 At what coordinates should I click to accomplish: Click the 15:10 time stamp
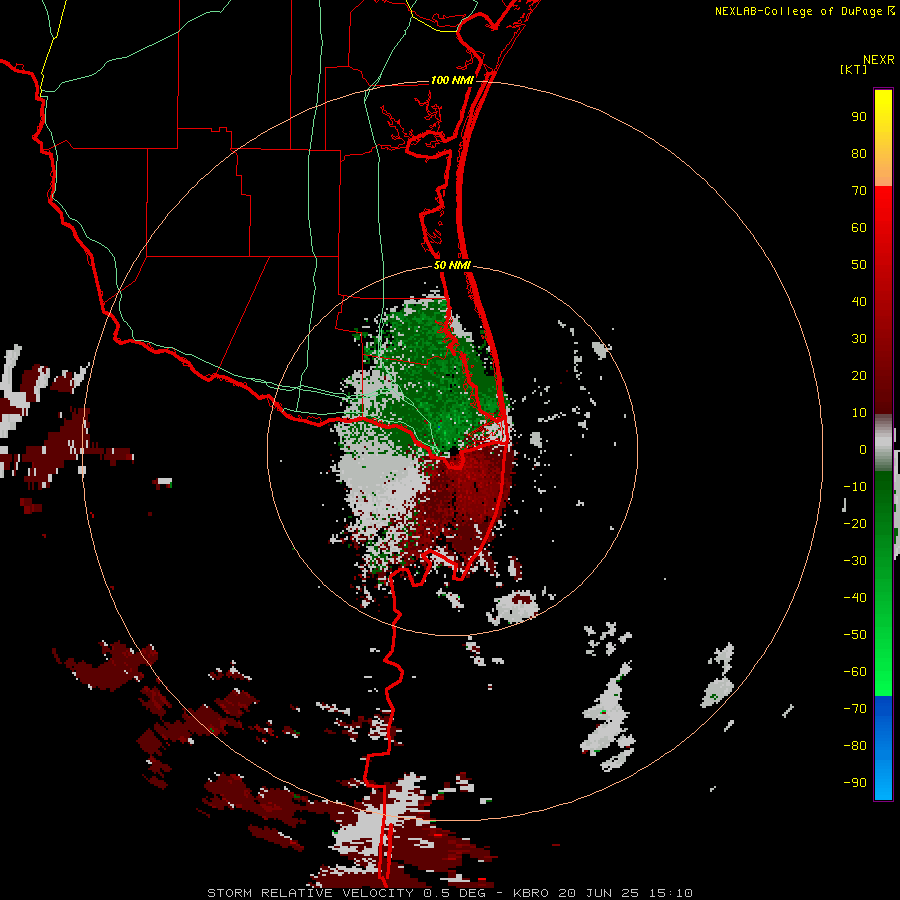tap(671, 893)
